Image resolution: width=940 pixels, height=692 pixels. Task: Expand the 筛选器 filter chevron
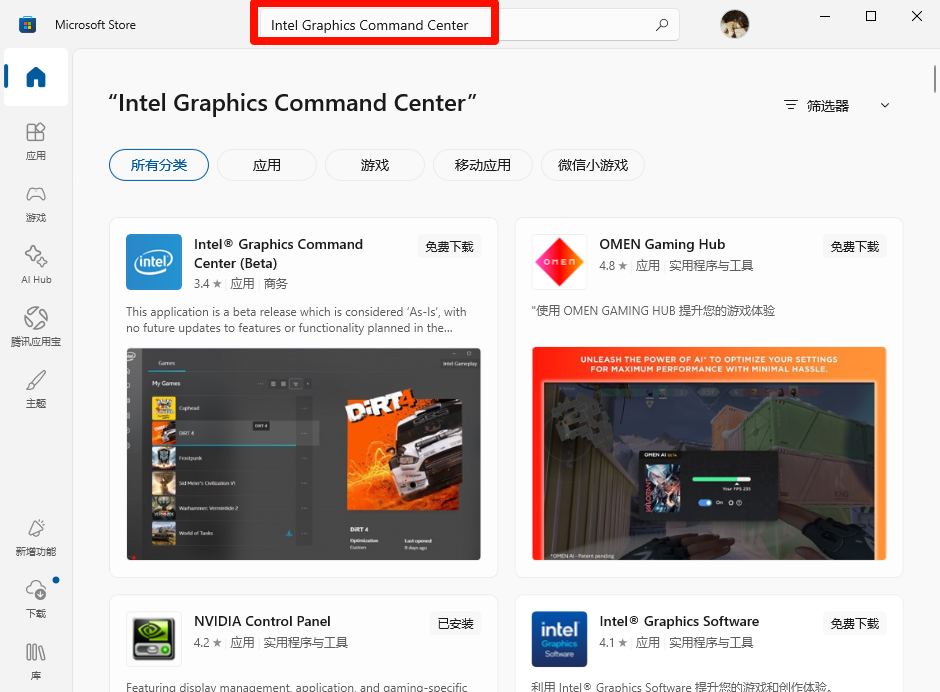885,106
